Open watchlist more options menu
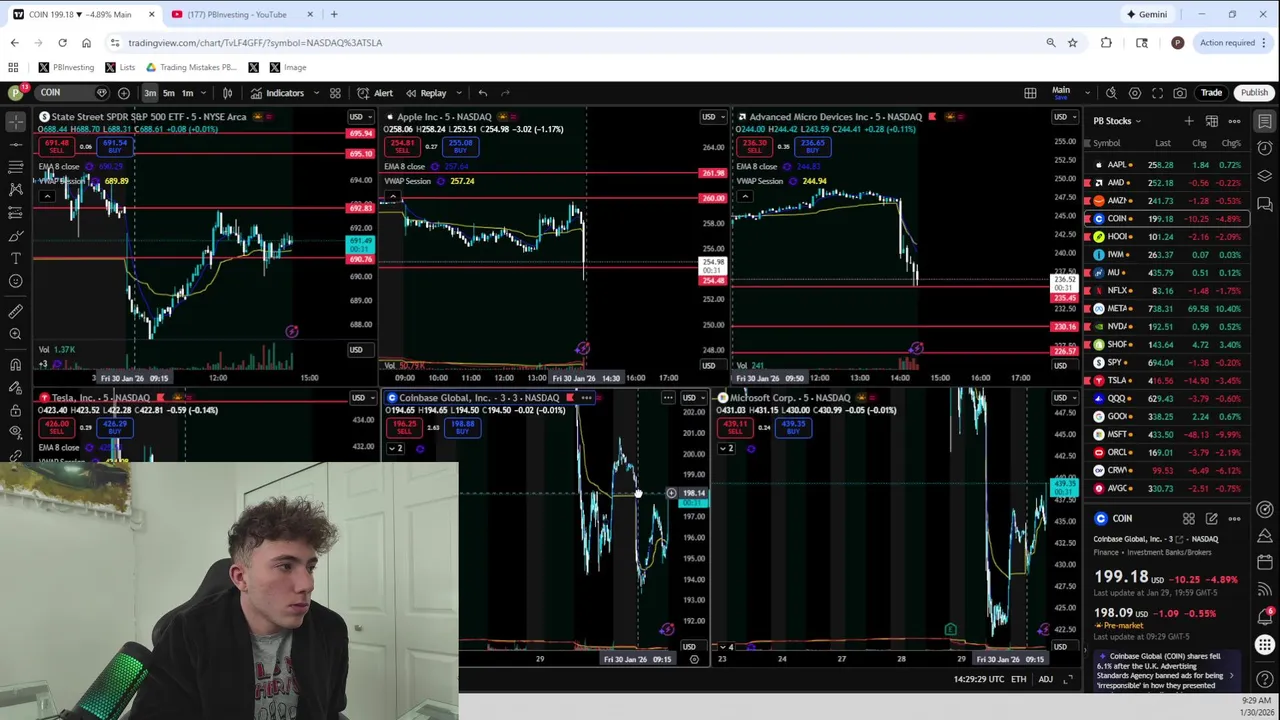 click(x=1234, y=121)
